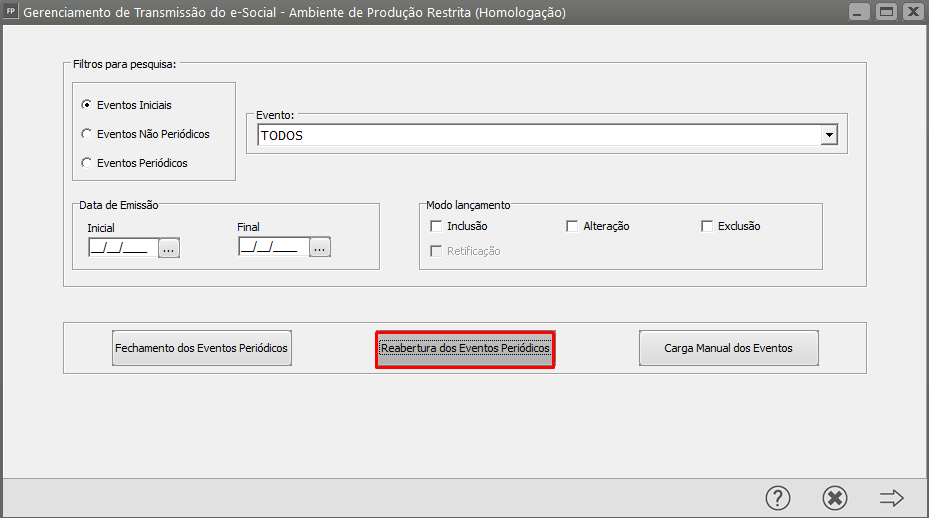Screen dimensions: 929x518
Task: Click the Inicial date input field
Action: [x=122, y=247]
